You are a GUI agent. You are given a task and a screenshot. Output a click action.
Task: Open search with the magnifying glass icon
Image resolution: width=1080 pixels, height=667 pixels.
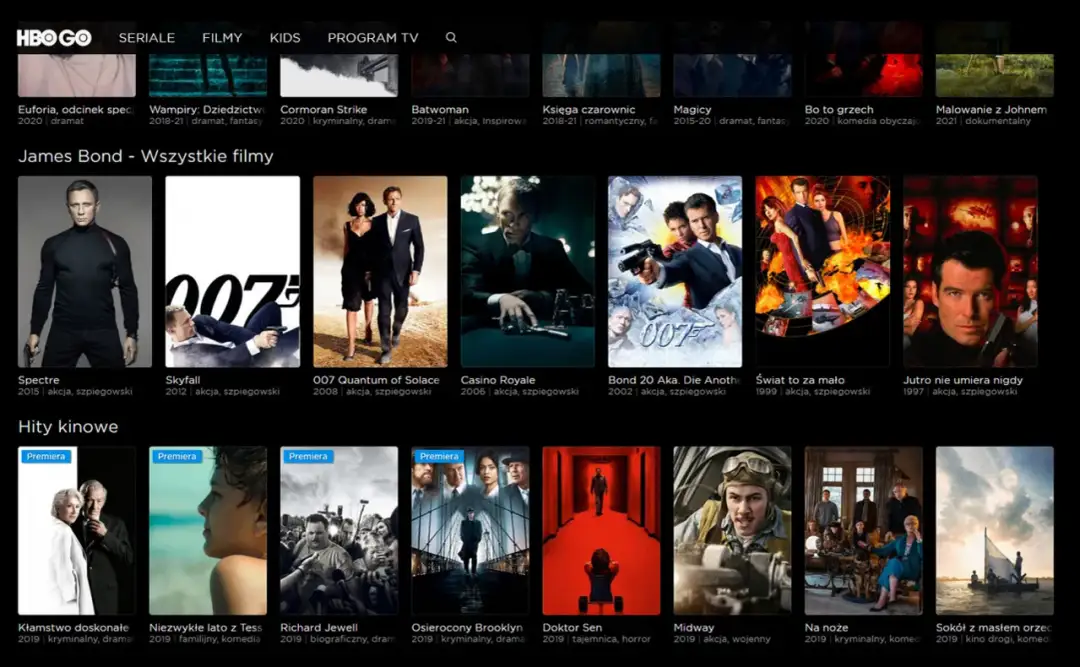click(450, 37)
